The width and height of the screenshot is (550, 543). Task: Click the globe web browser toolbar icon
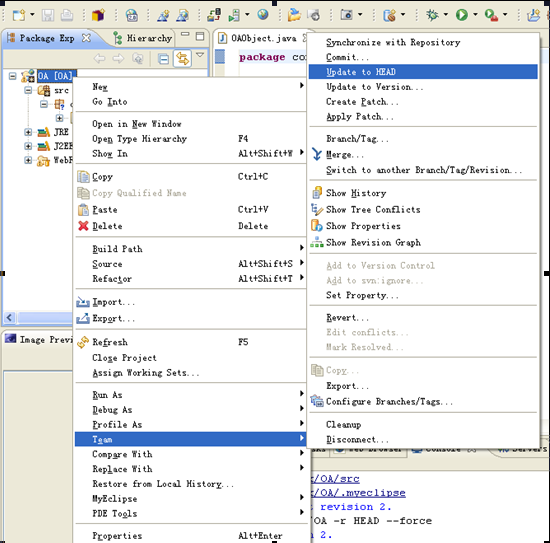click(263, 15)
